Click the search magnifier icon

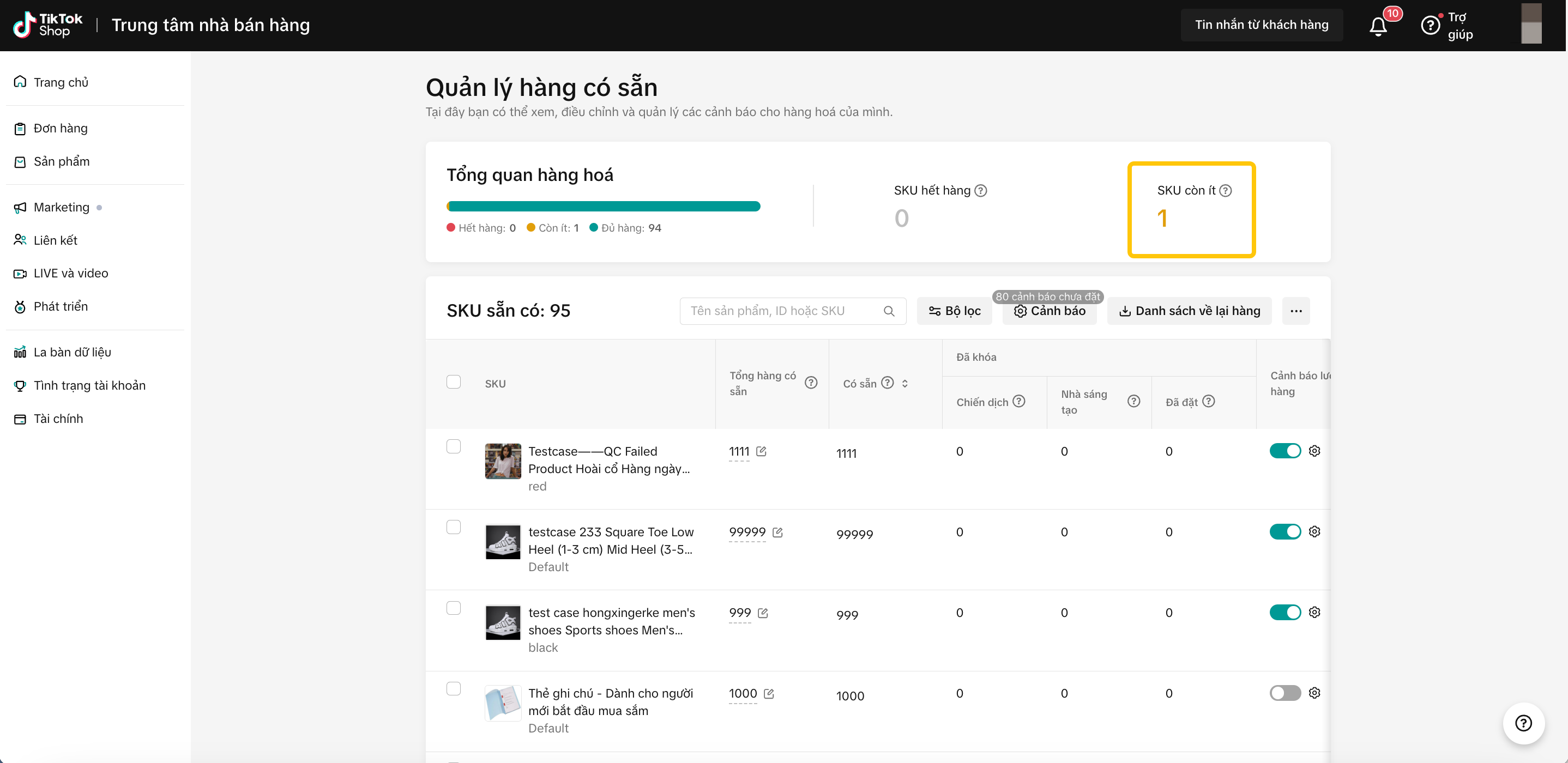pyautogui.click(x=889, y=311)
